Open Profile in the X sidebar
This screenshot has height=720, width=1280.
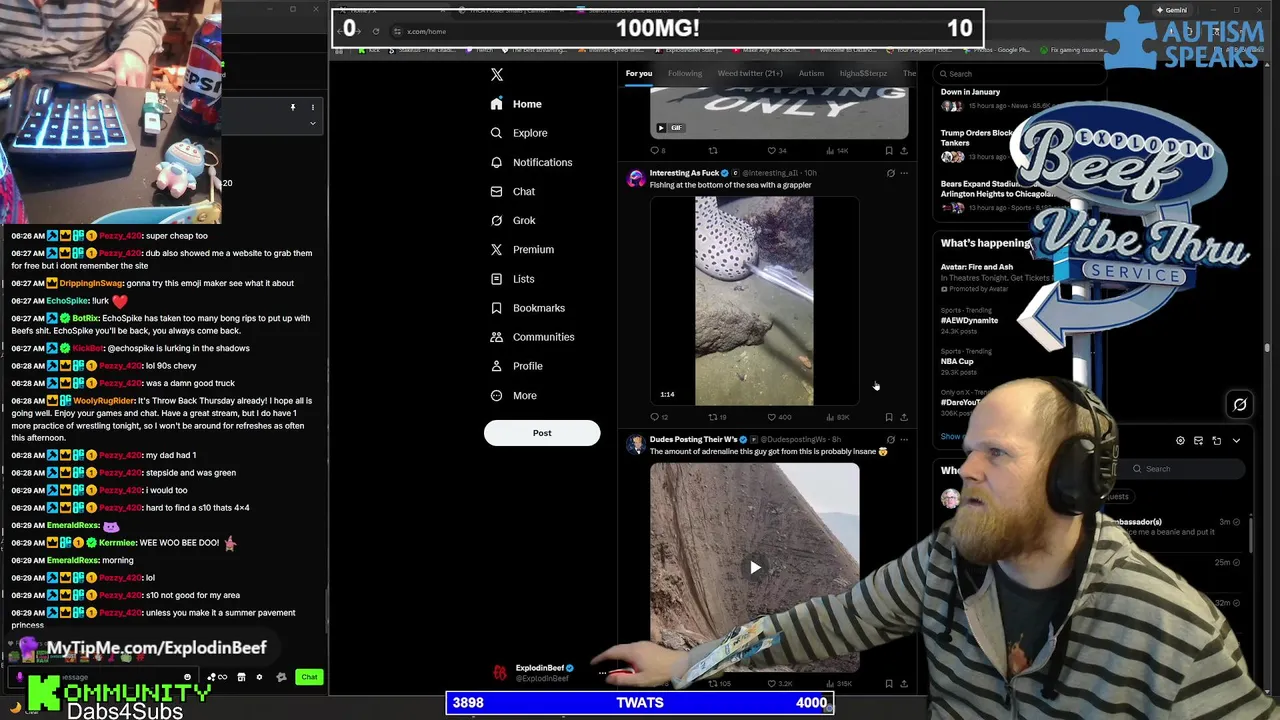coord(516,366)
